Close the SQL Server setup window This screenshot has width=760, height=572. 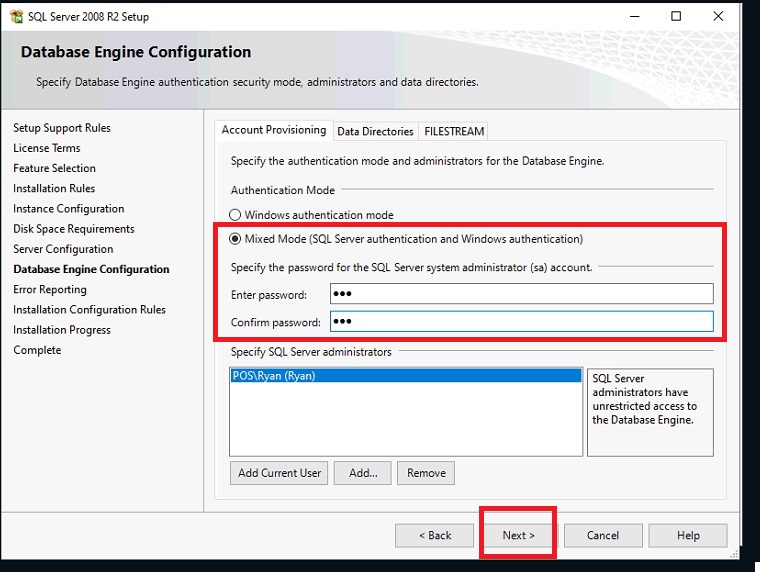tap(719, 17)
